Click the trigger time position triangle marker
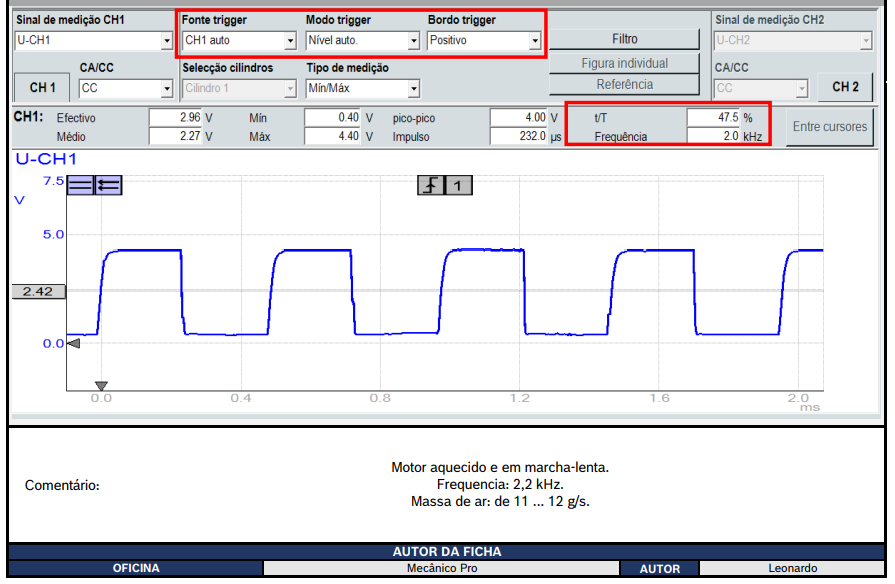The width and height of the screenshot is (895, 584). tap(100, 386)
